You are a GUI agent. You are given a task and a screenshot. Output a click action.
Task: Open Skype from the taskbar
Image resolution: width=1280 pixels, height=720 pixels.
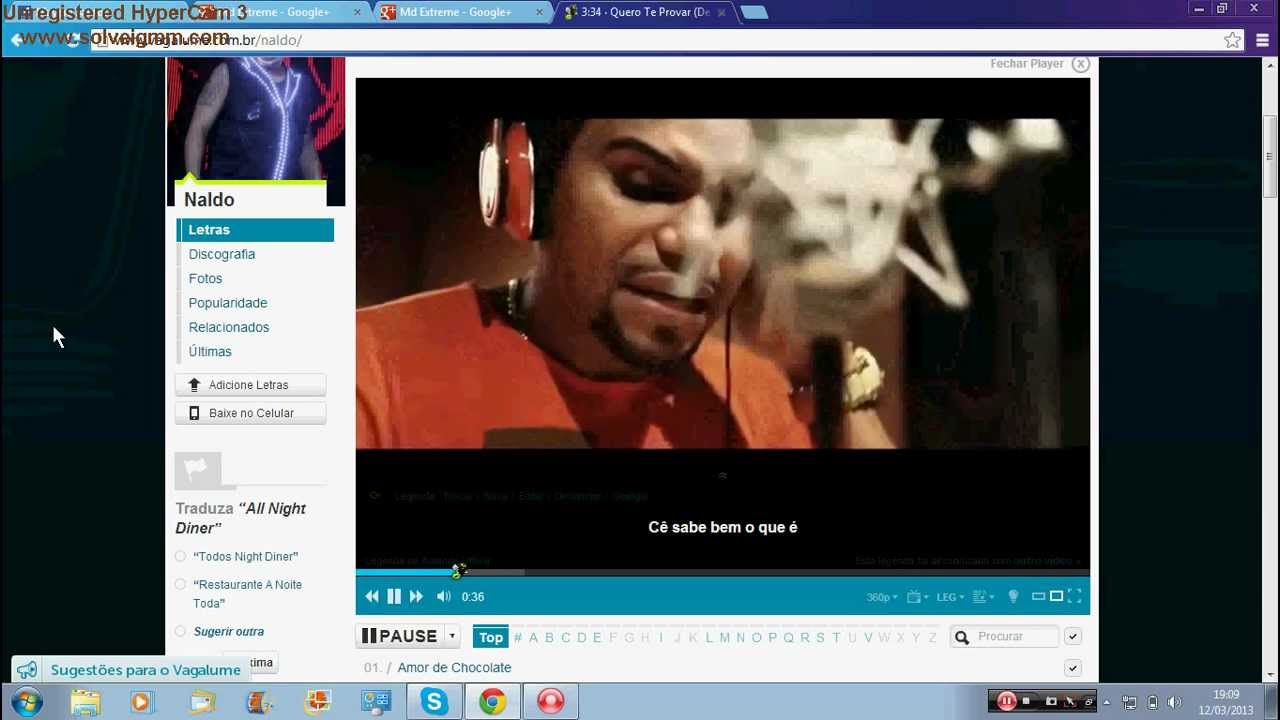[x=434, y=702]
